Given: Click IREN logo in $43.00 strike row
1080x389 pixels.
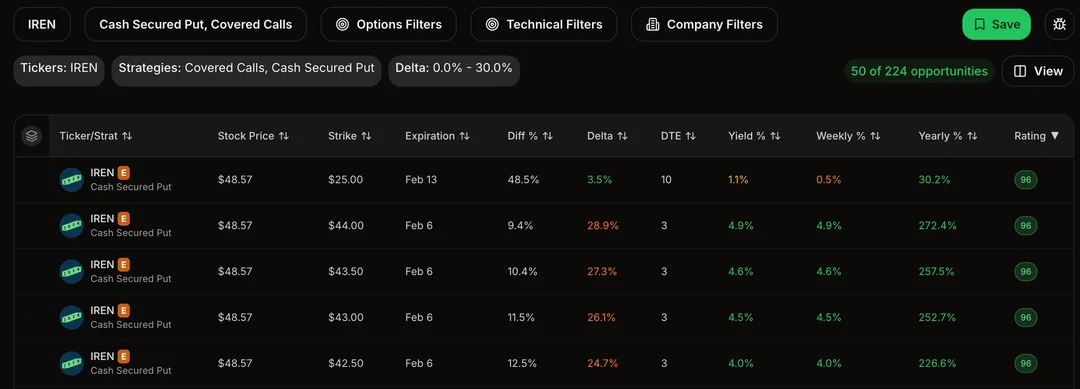Looking at the screenshot, I should (x=72, y=317).
